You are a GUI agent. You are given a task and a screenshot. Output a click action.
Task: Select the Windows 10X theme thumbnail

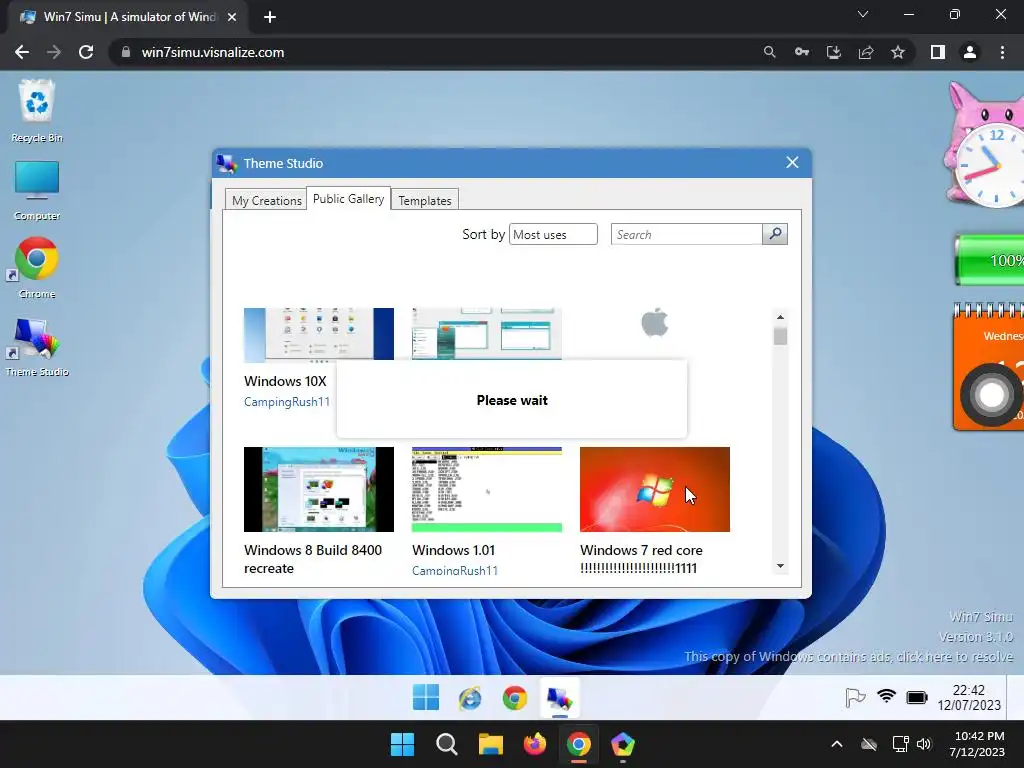point(319,334)
